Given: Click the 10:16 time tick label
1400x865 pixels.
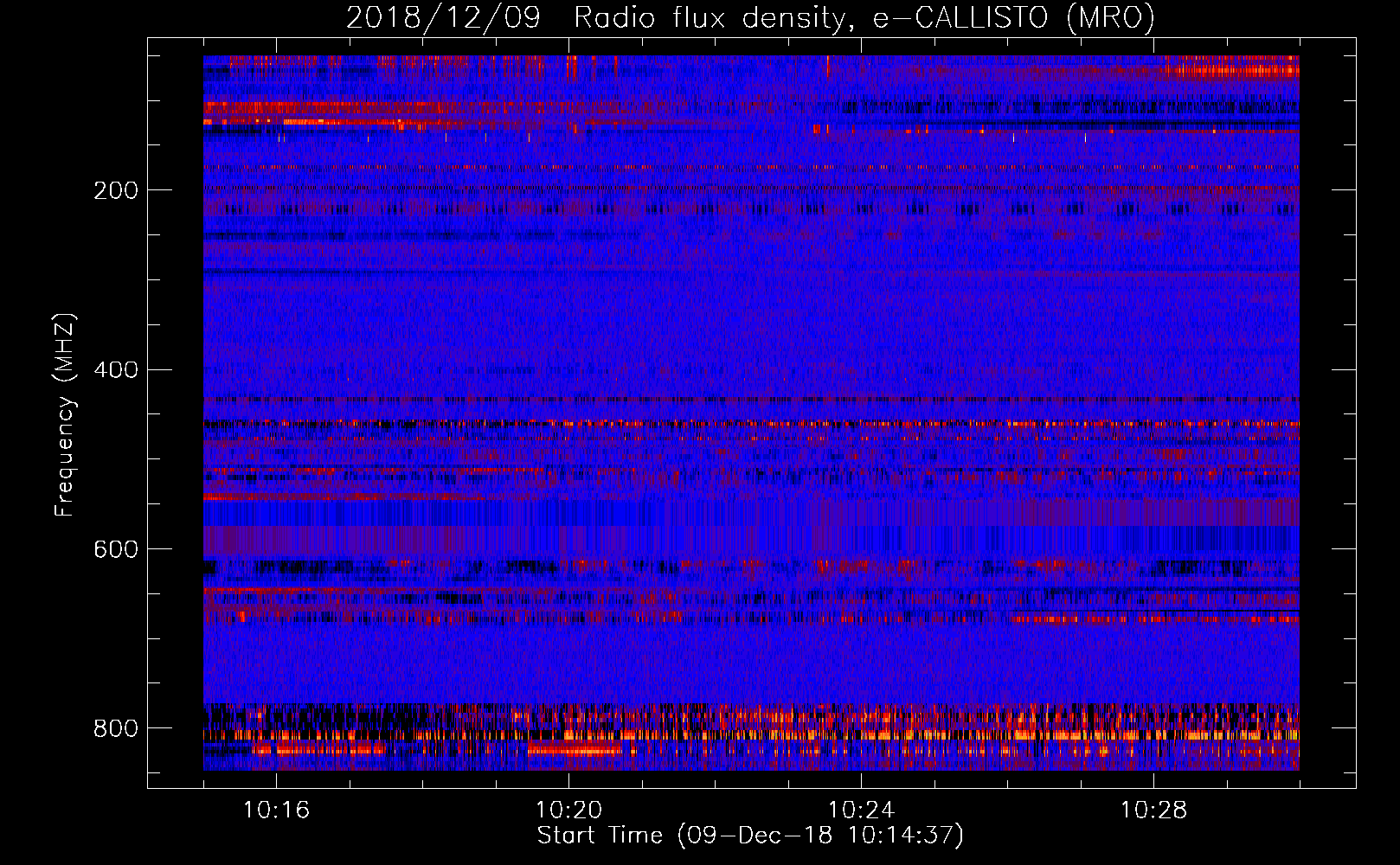Looking at the screenshot, I should click(276, 811).
